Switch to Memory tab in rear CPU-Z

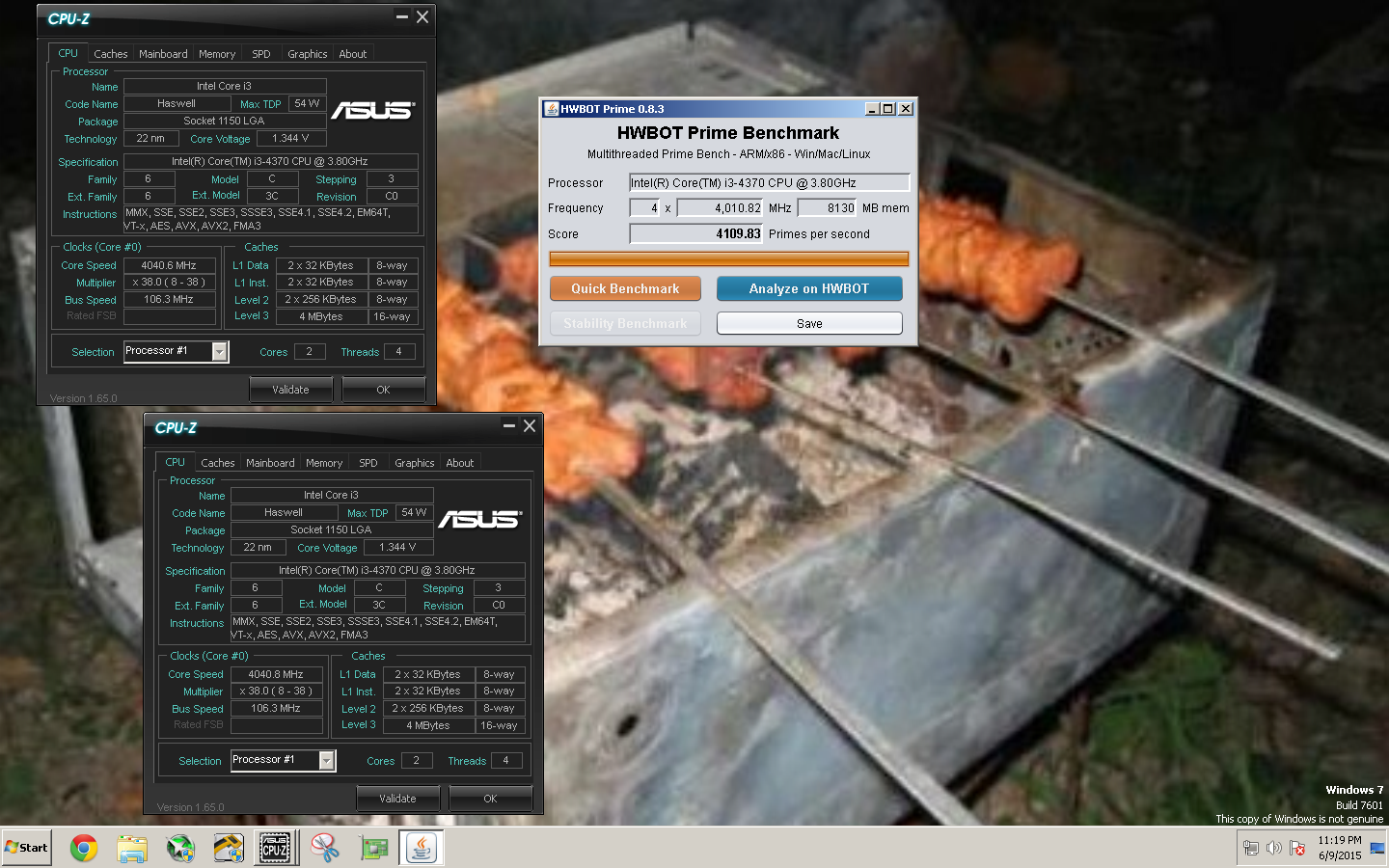pyautogui.click(x=217, y=54)
